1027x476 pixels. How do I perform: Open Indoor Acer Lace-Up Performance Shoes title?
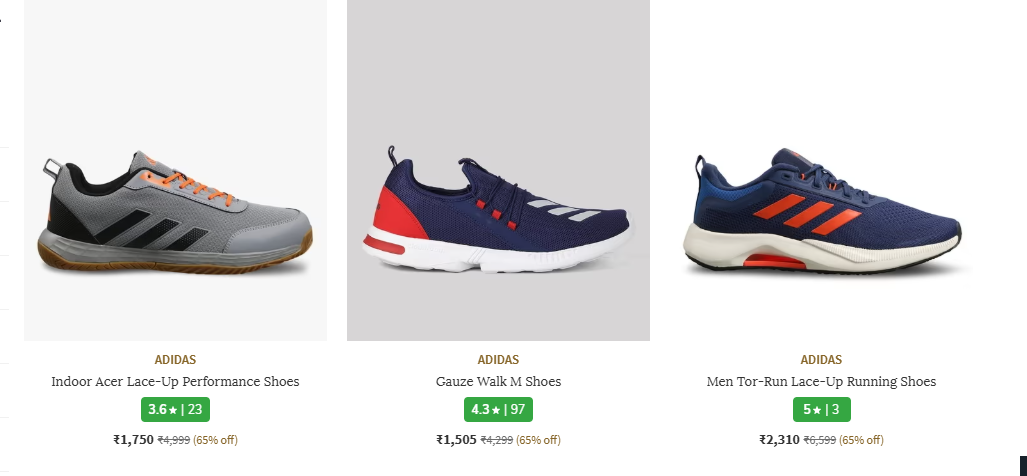coord(175,382)
